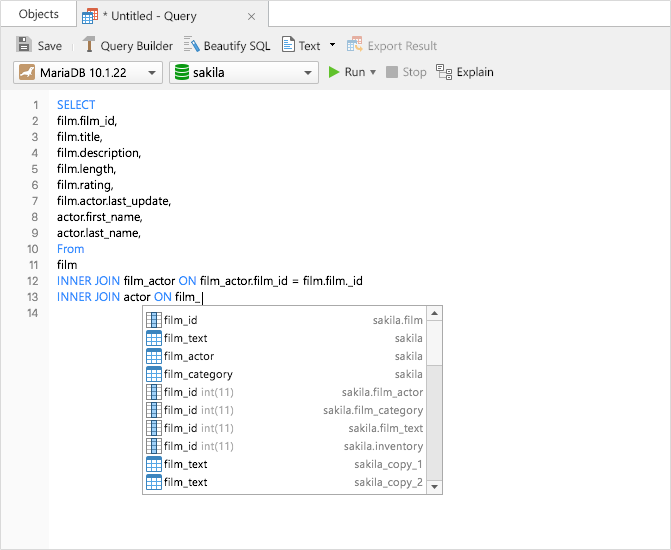Click the autocomplete scrollbar down arrow
This screenshot has width=671, height=550.
click(434, 487)
